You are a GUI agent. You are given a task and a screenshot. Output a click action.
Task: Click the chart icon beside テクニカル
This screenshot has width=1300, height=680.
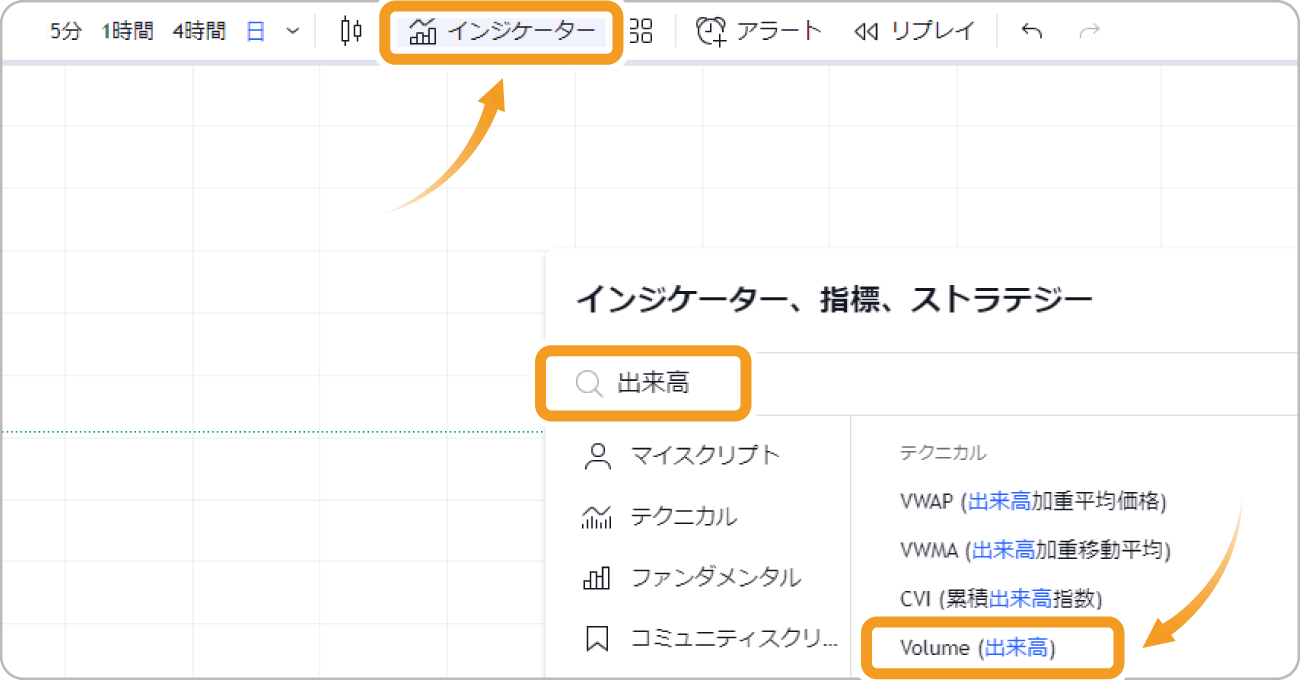click(x=596, y=517)
